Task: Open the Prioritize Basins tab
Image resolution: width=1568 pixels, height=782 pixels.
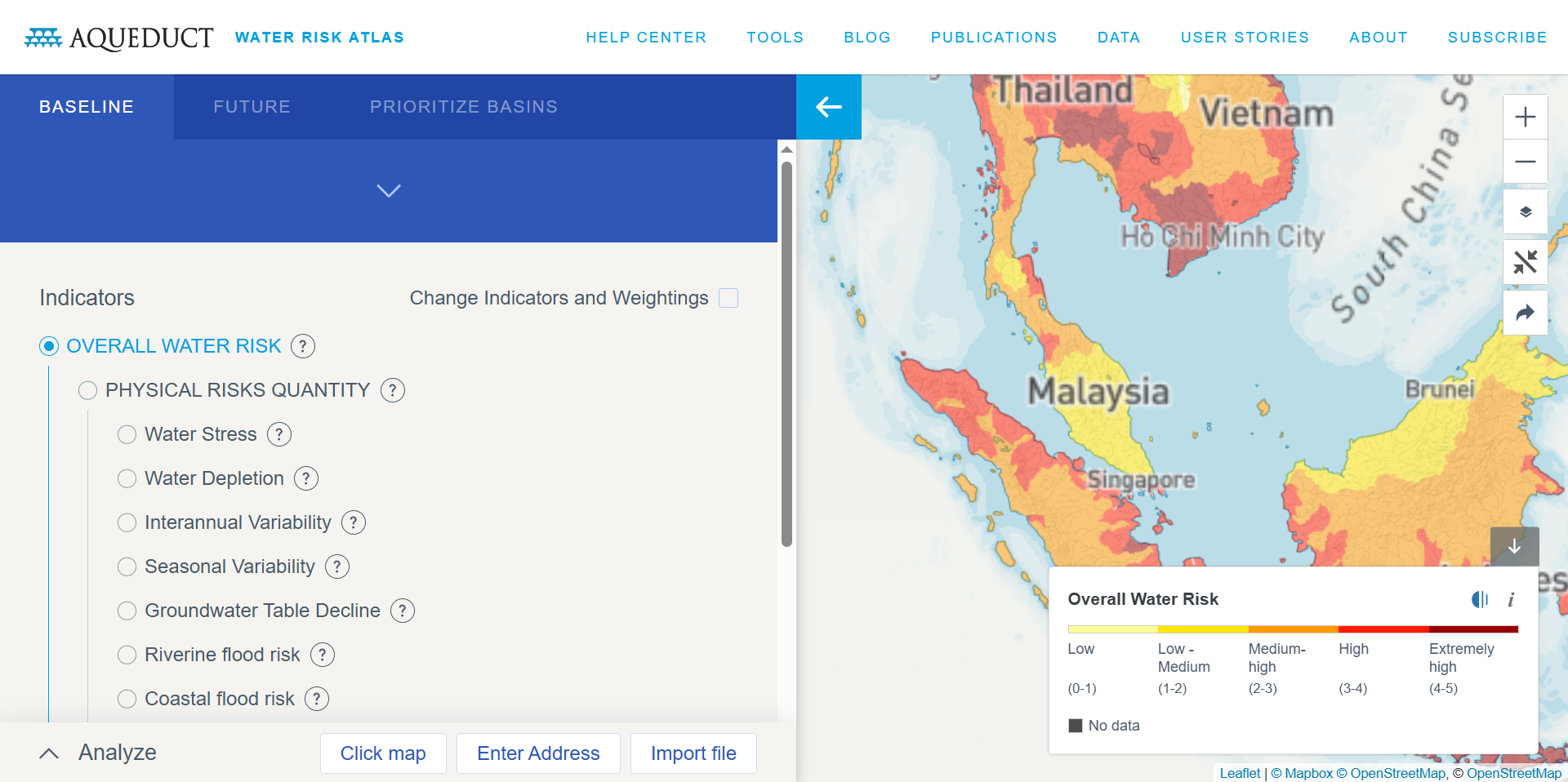Action: tap(463, 107)
